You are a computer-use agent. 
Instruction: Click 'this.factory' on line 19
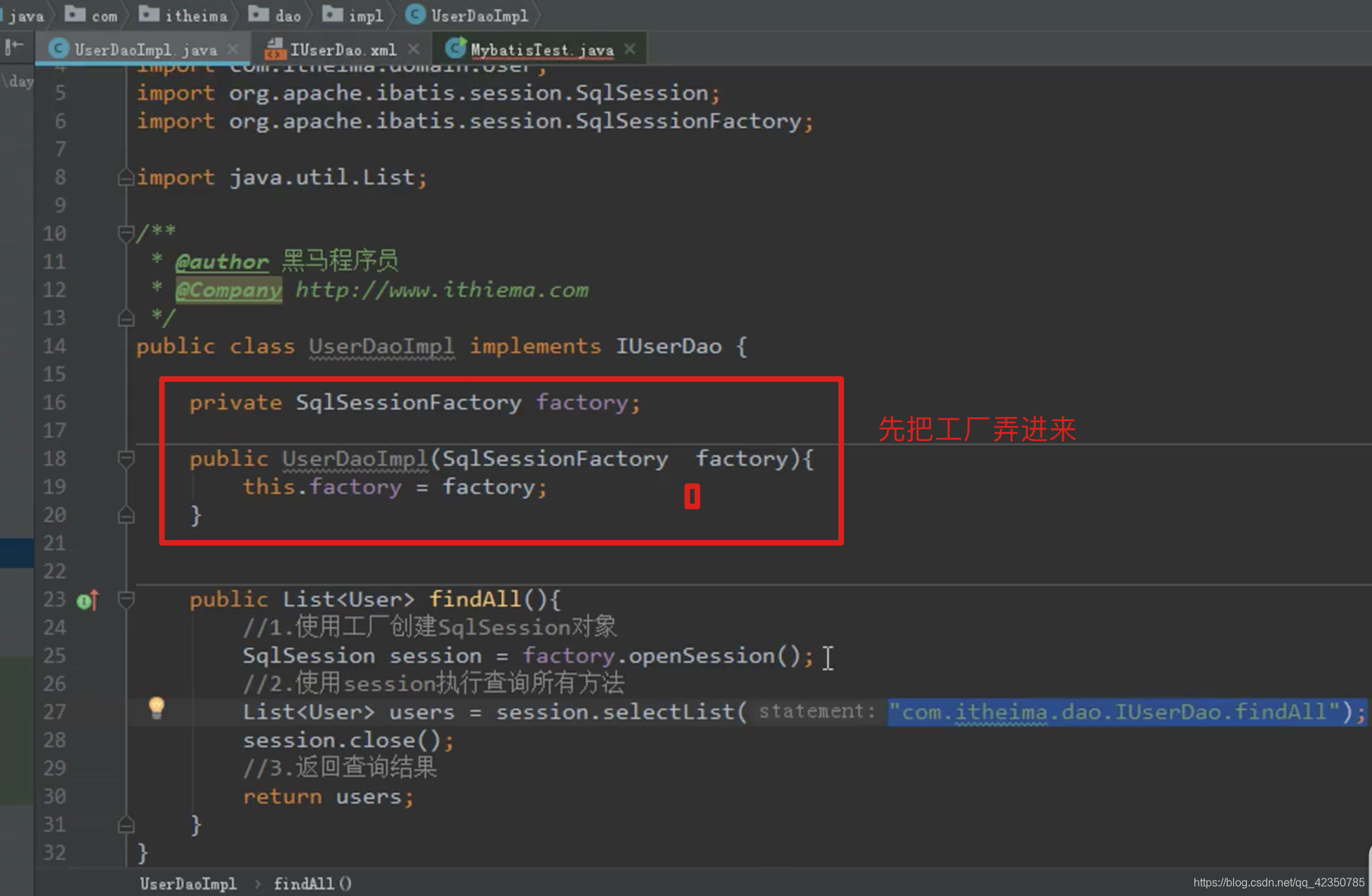pyautogui.click(x=322, y=487)
